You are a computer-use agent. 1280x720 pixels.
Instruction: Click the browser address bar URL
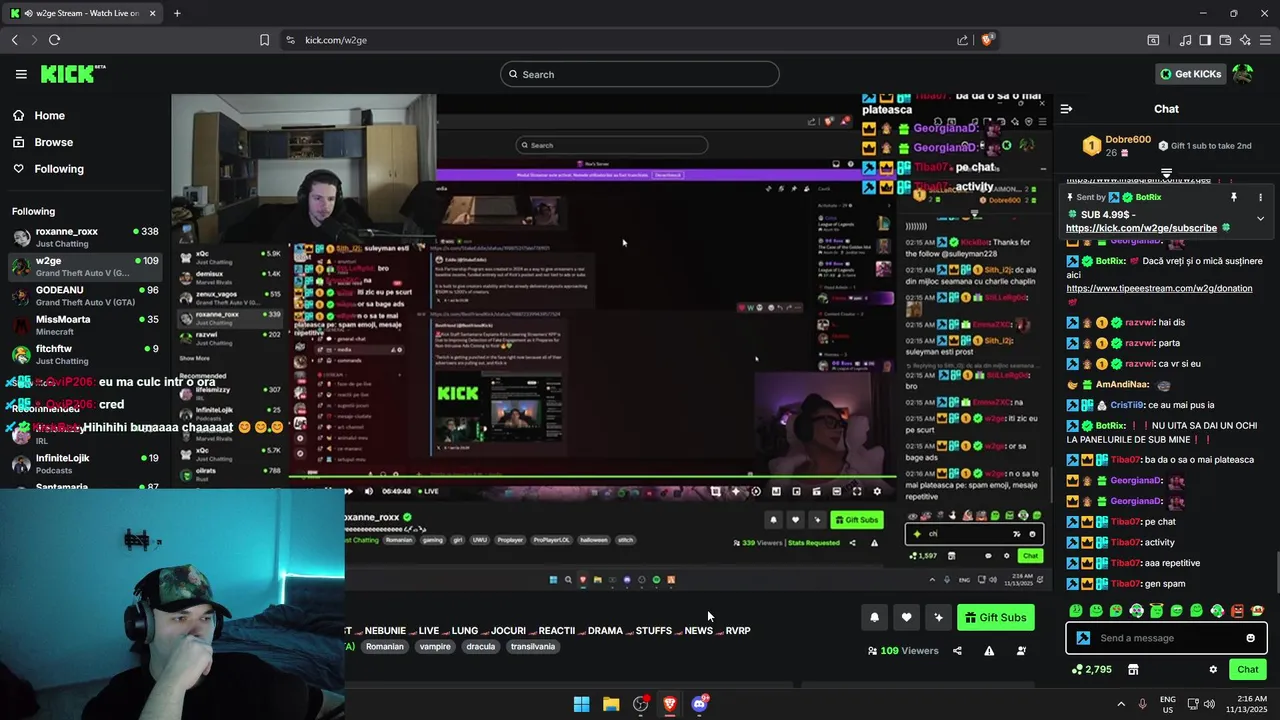336,40
